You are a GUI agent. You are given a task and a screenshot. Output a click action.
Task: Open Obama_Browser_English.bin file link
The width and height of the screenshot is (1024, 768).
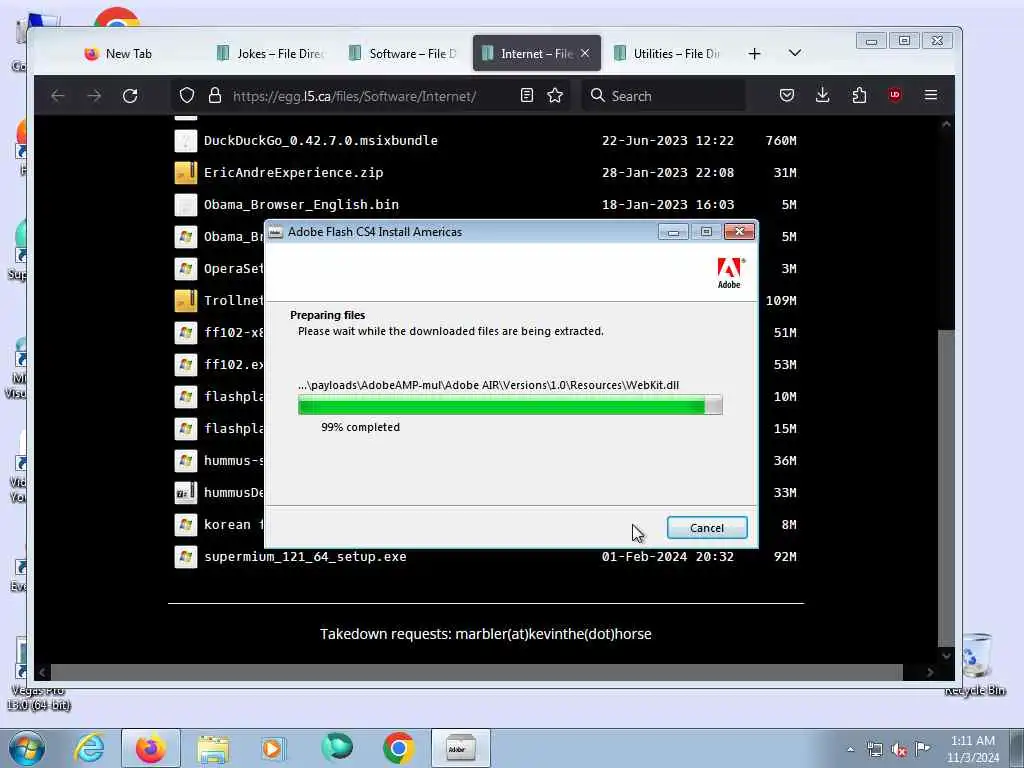pyautogui.click(x=301, y=204)
